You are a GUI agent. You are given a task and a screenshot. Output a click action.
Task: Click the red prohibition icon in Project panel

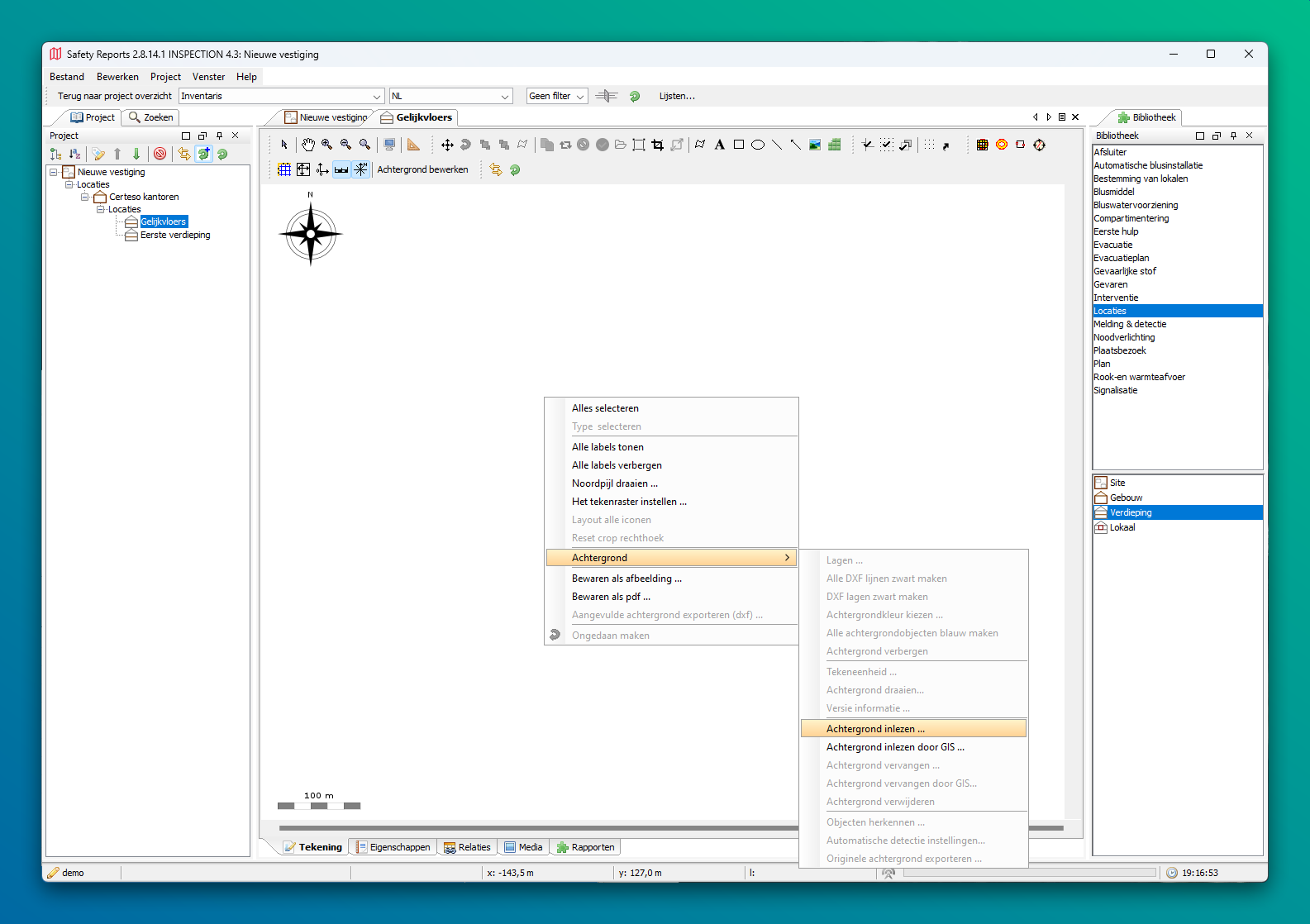pyautogui.click(x=160, y=154)
